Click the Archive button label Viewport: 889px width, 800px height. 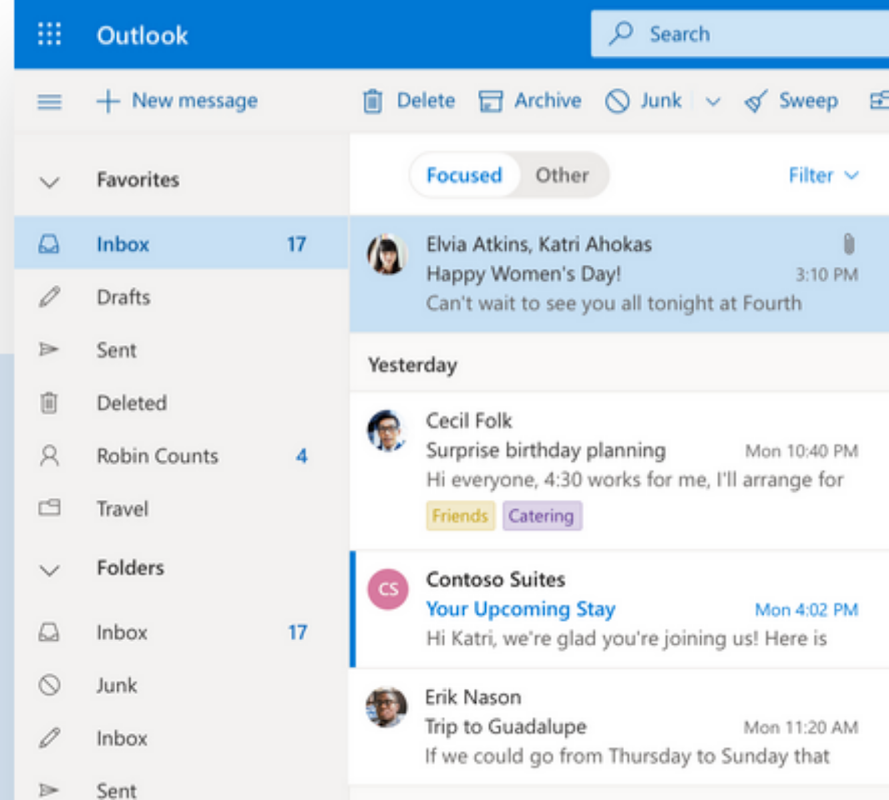(x=548, y=101)
